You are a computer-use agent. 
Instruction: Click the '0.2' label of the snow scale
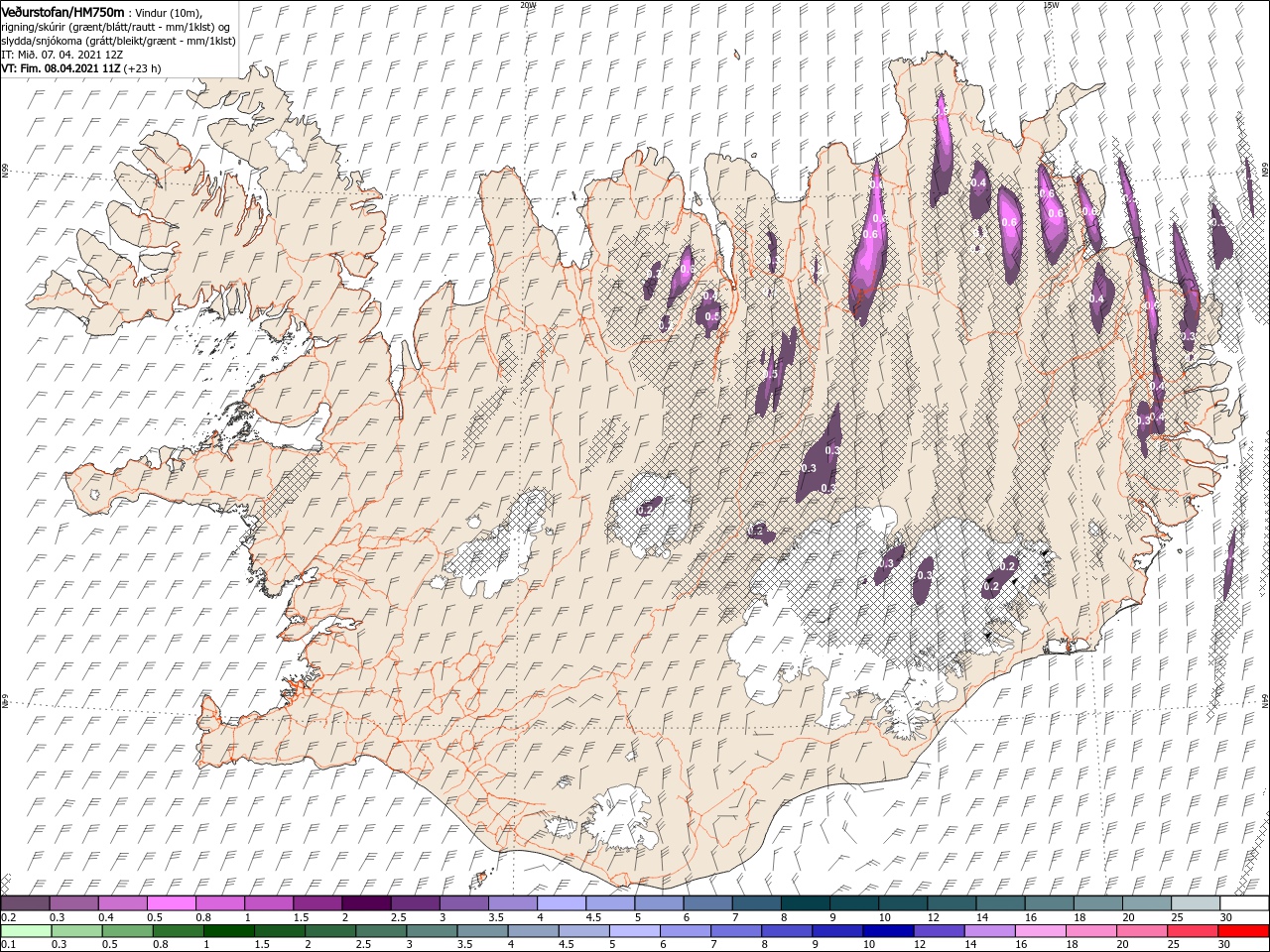[7, 917]
